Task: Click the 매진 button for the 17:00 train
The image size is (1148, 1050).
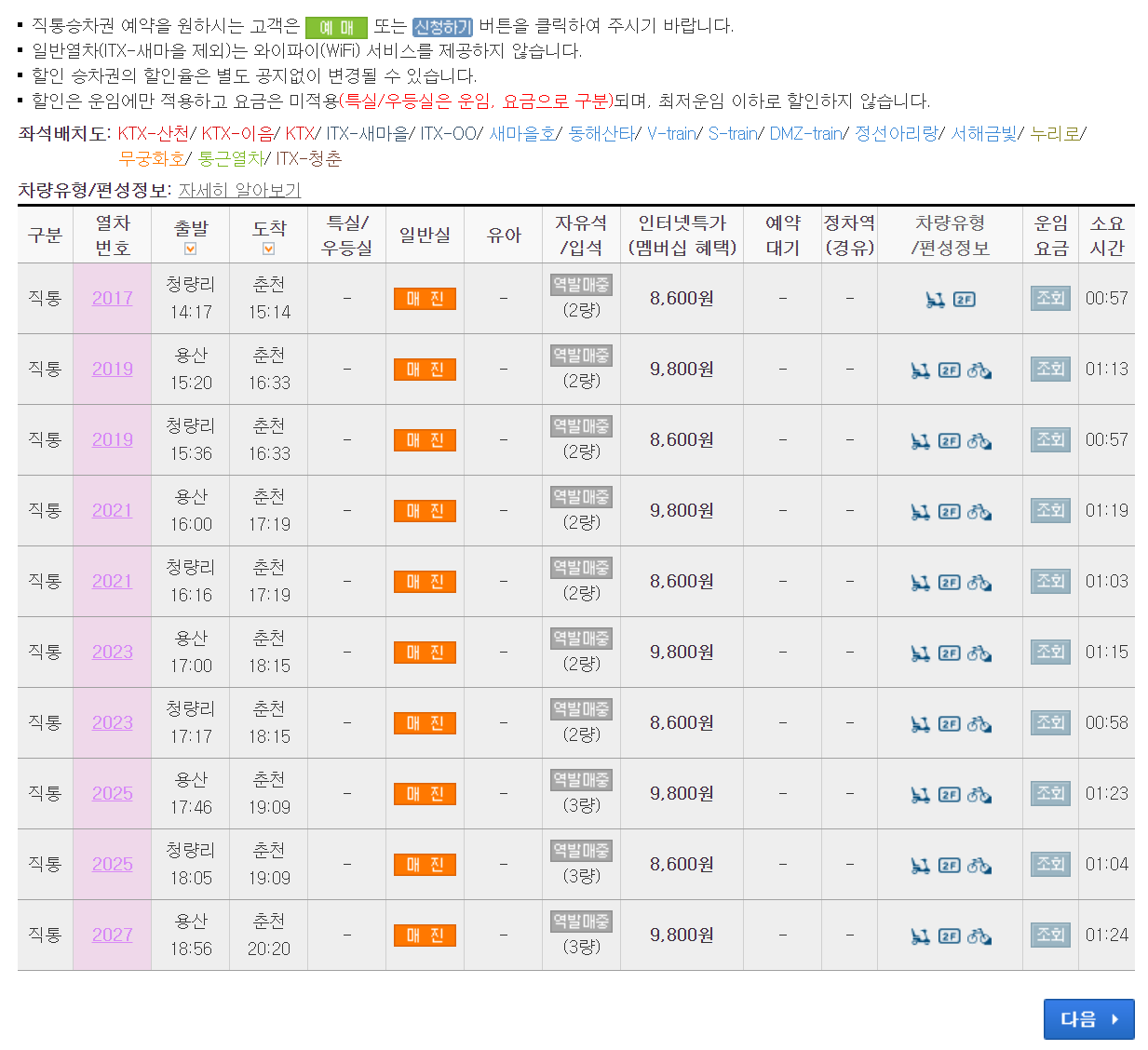Action: point(425,653)
